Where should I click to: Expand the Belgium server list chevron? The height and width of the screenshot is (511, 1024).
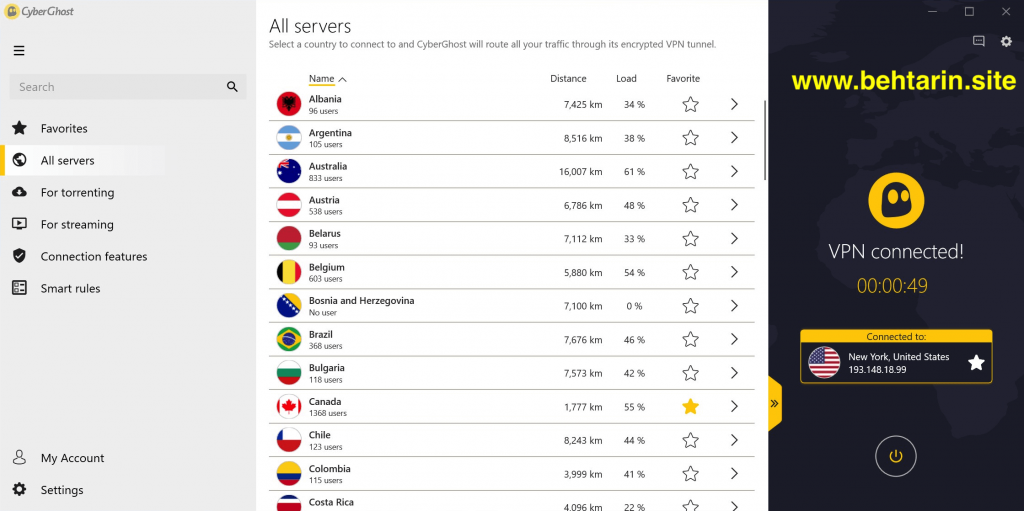(734, 272)
